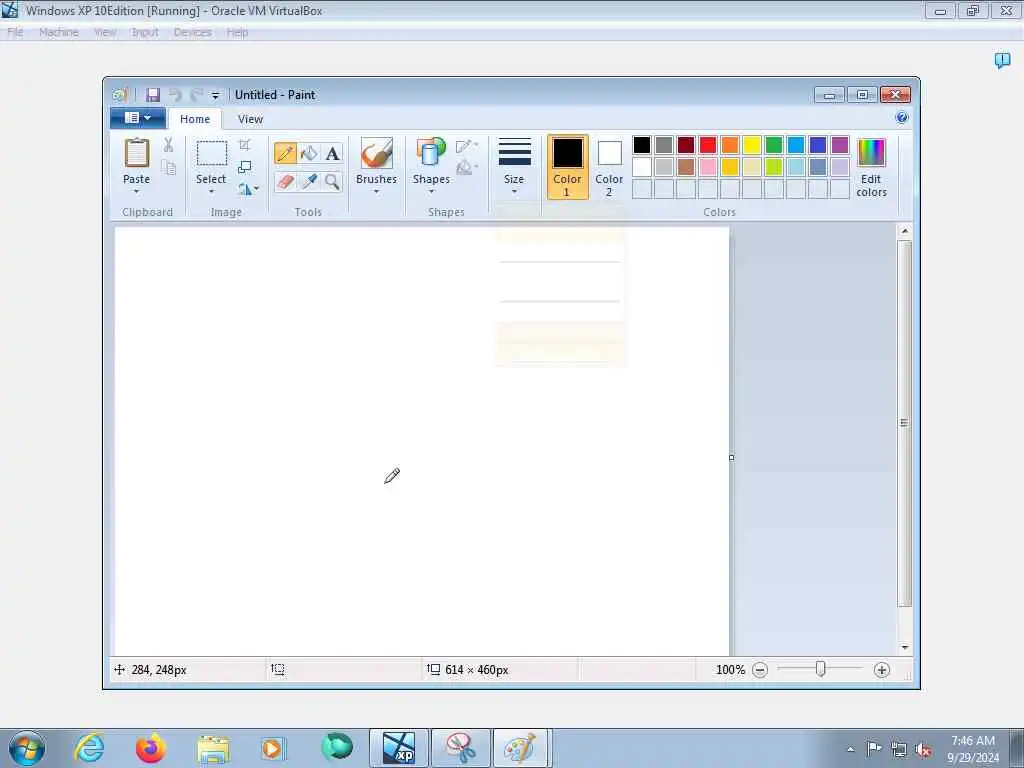
Task: Pick the pink color swatch
Action: click(708, 167)
